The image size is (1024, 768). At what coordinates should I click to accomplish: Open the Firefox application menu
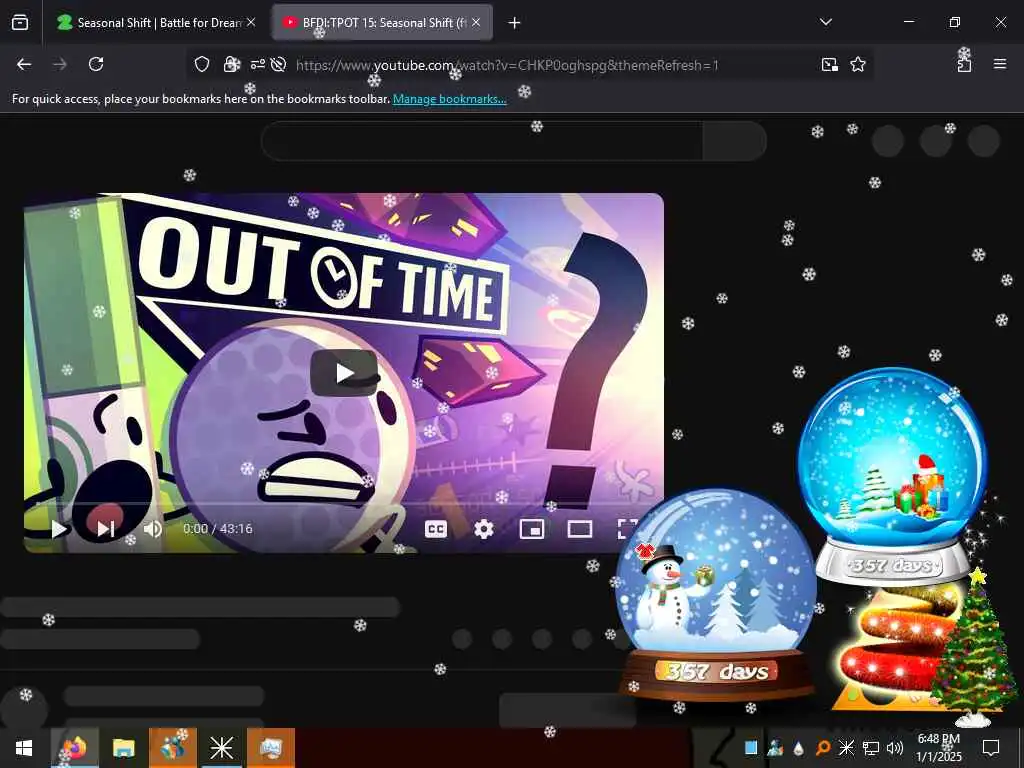pos(999,64)
